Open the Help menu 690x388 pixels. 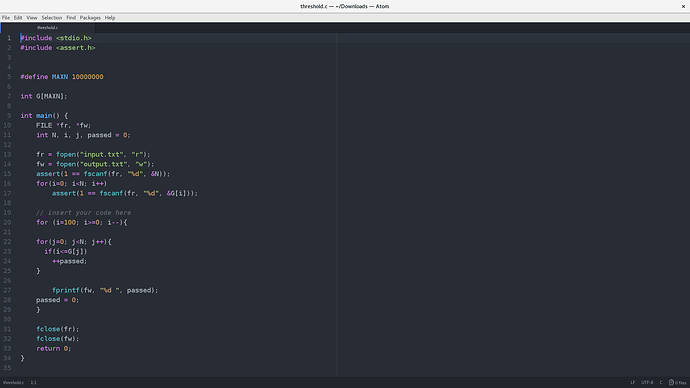pyautogui.click(x=110, y=18)
